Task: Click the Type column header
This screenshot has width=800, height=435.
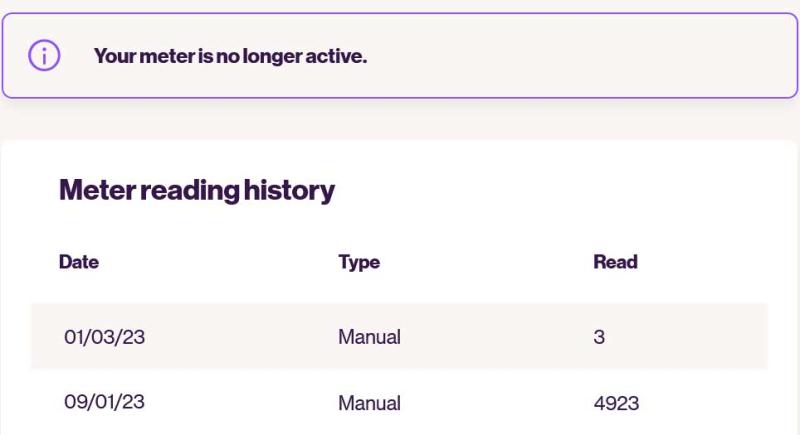Action: (x=359, y=263)
